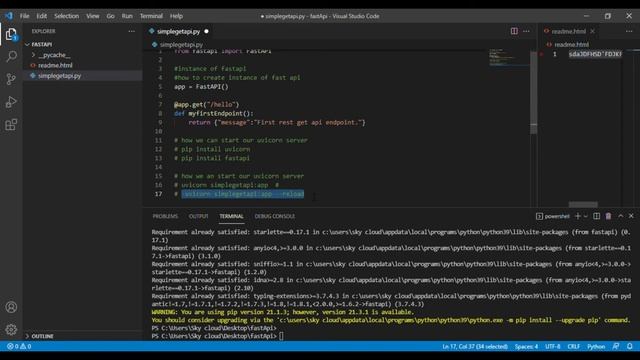Viewport: 640px width, 360px height.
Task: Open the Accounts menu icon
Action: (x=11, y=307)
